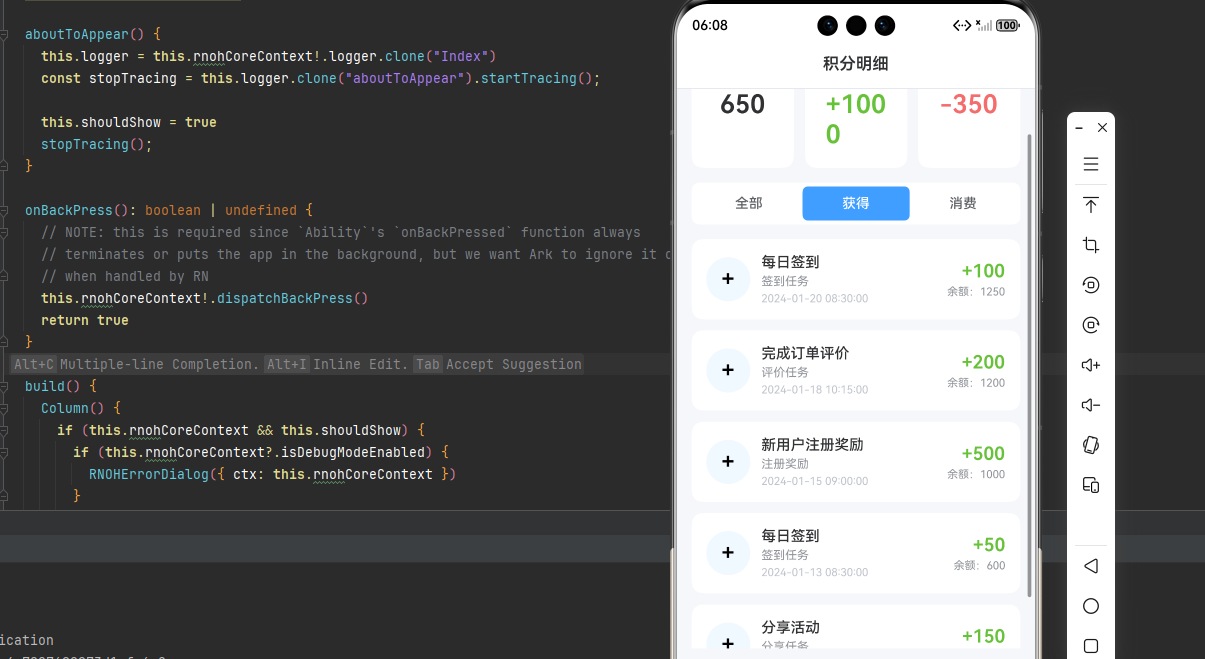Rotate the emulator screen clockwise

click(x=1091, y=325)
